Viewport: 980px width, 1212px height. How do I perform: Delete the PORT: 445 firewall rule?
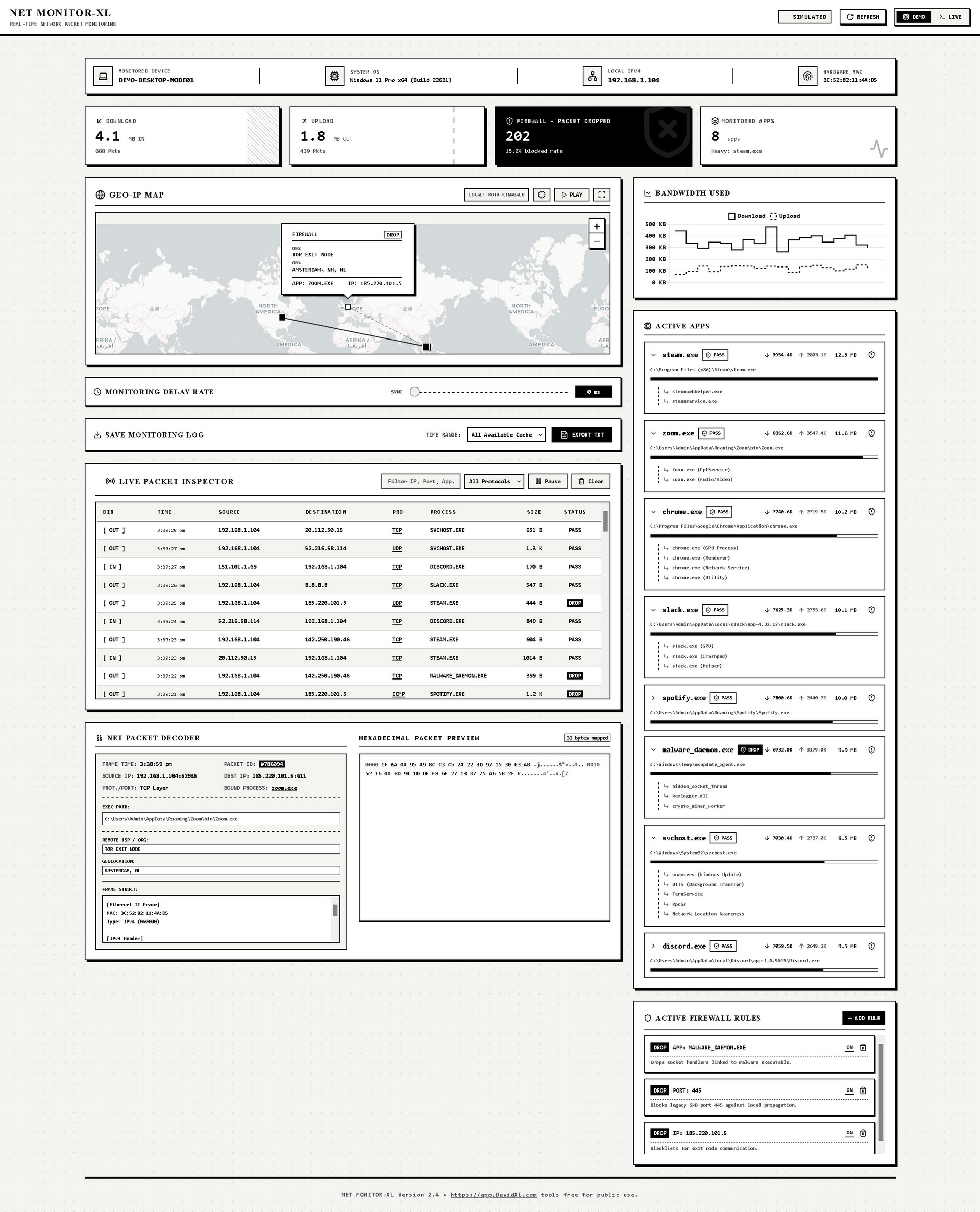tap(863, 1090)
